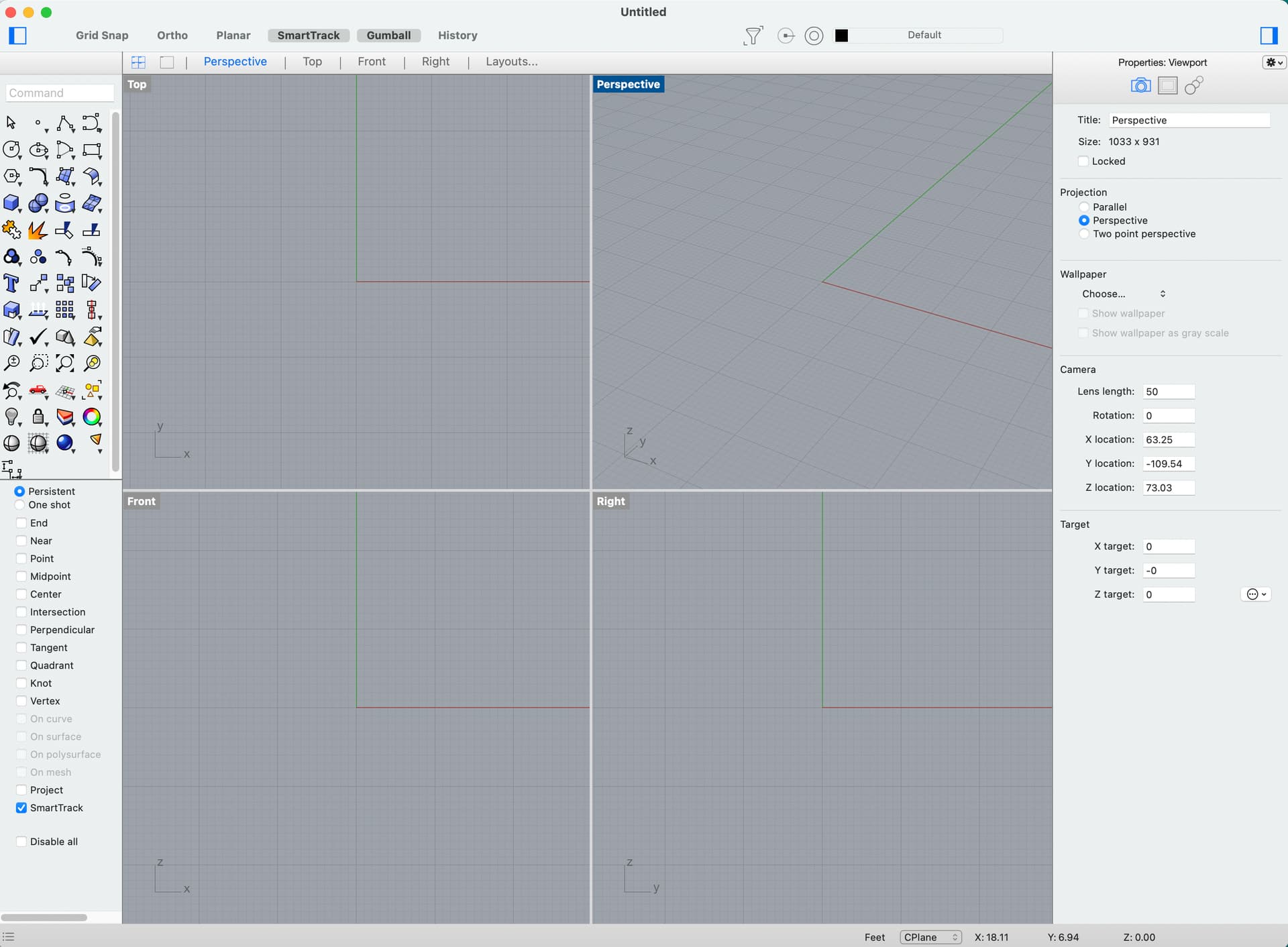Open the Layouts... tab

pyautogui.click(x=511, y=62)
